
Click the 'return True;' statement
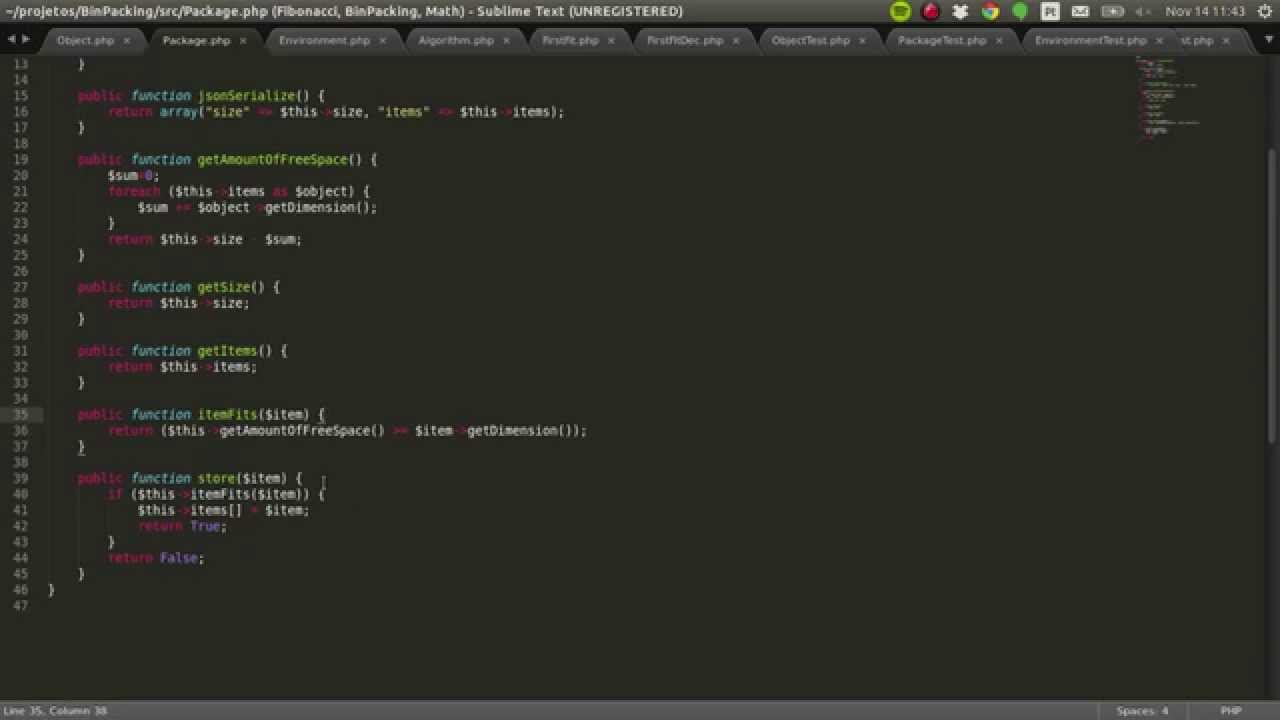click(182, 526)
